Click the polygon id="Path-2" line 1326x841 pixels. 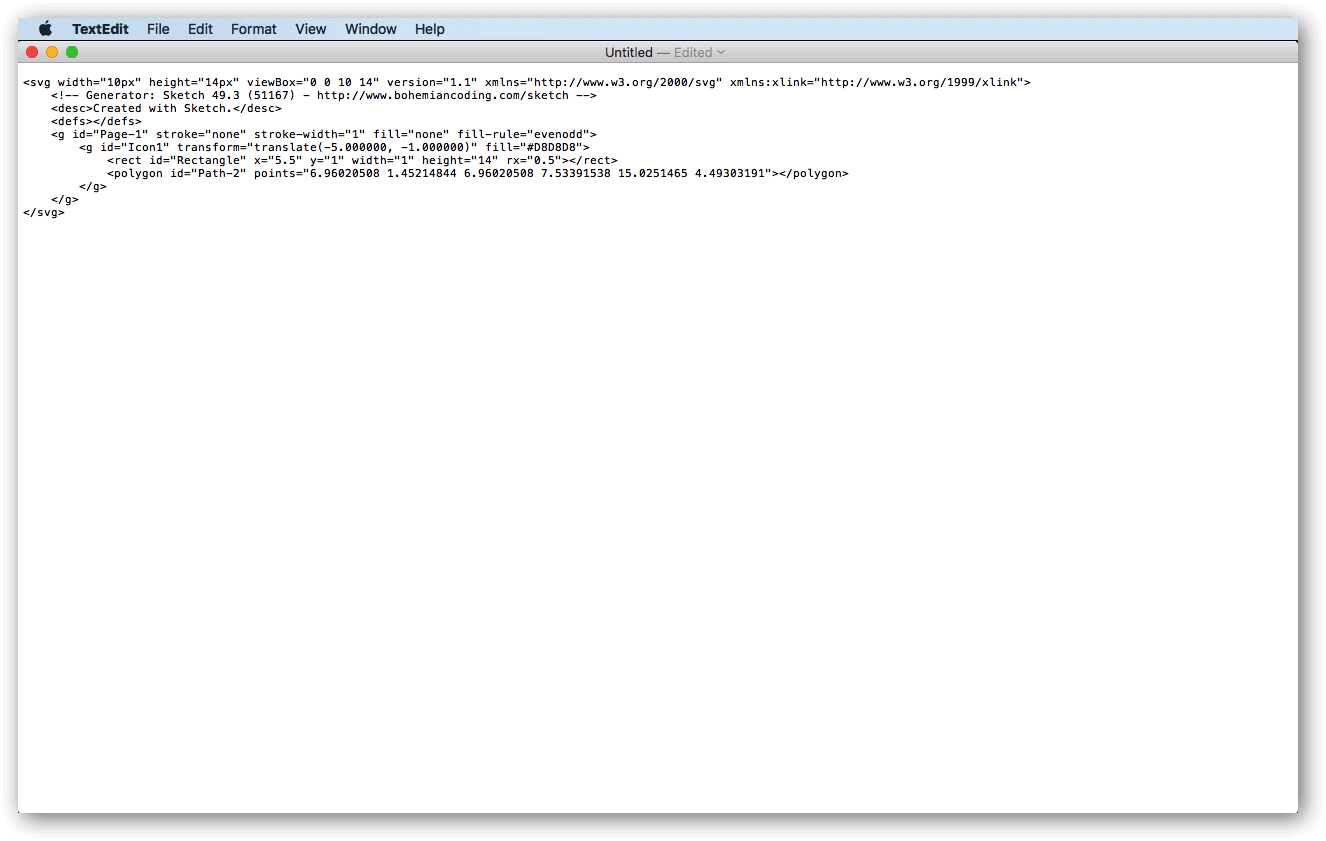click(478, 173)
